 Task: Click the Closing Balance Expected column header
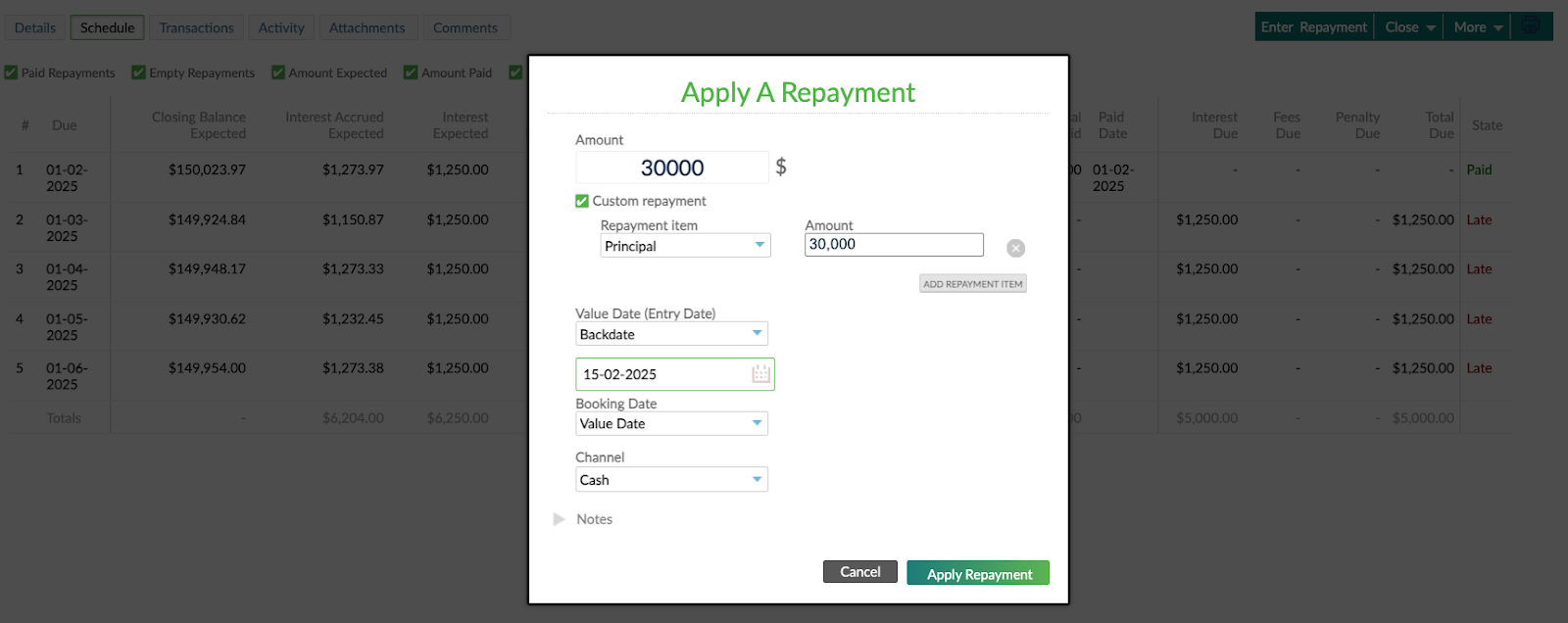click(x=199, y=125)
